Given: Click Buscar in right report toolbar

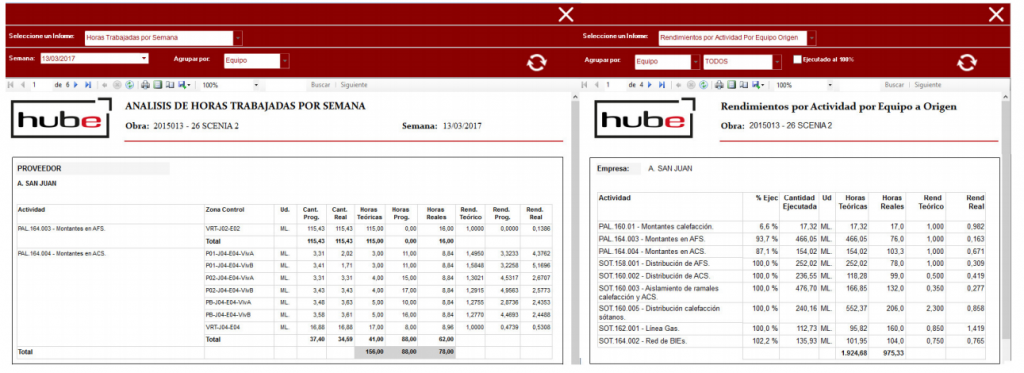Looking at the screenshot, I should (895, 85).
